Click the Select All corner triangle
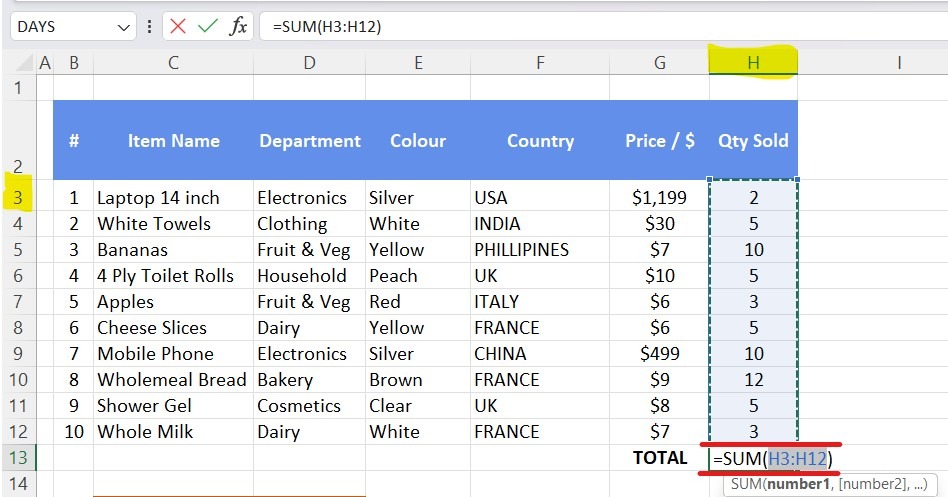The width and height of the screenshot is (948, 497). point(18,63)
